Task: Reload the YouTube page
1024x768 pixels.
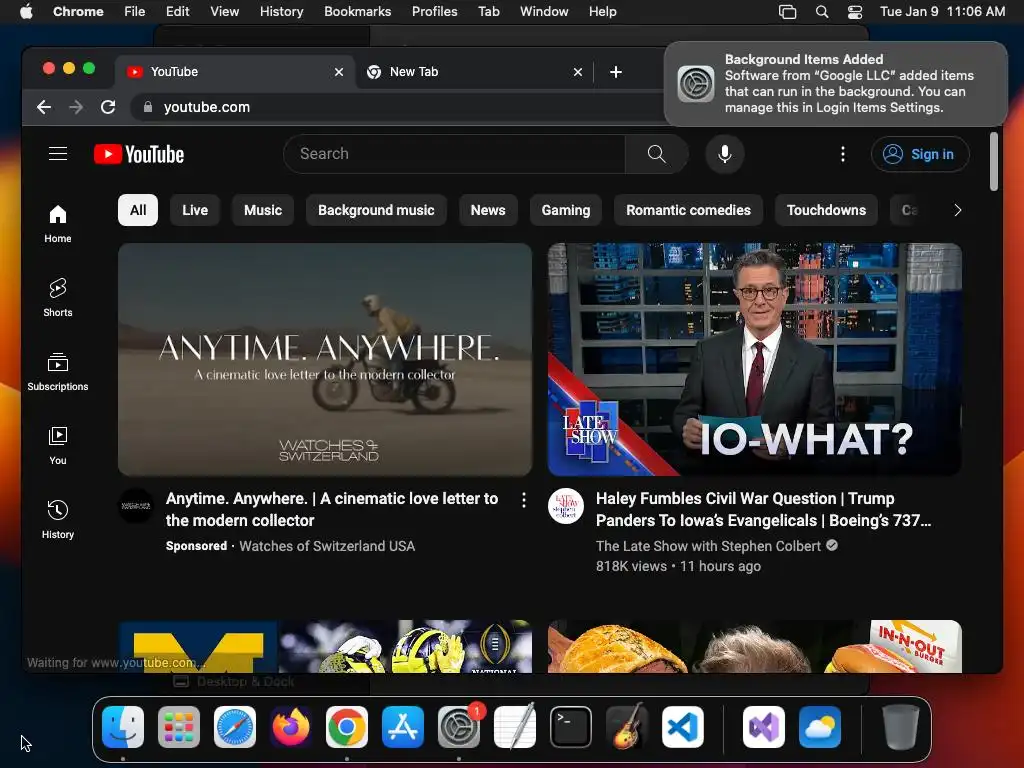Action: [108, 107]
